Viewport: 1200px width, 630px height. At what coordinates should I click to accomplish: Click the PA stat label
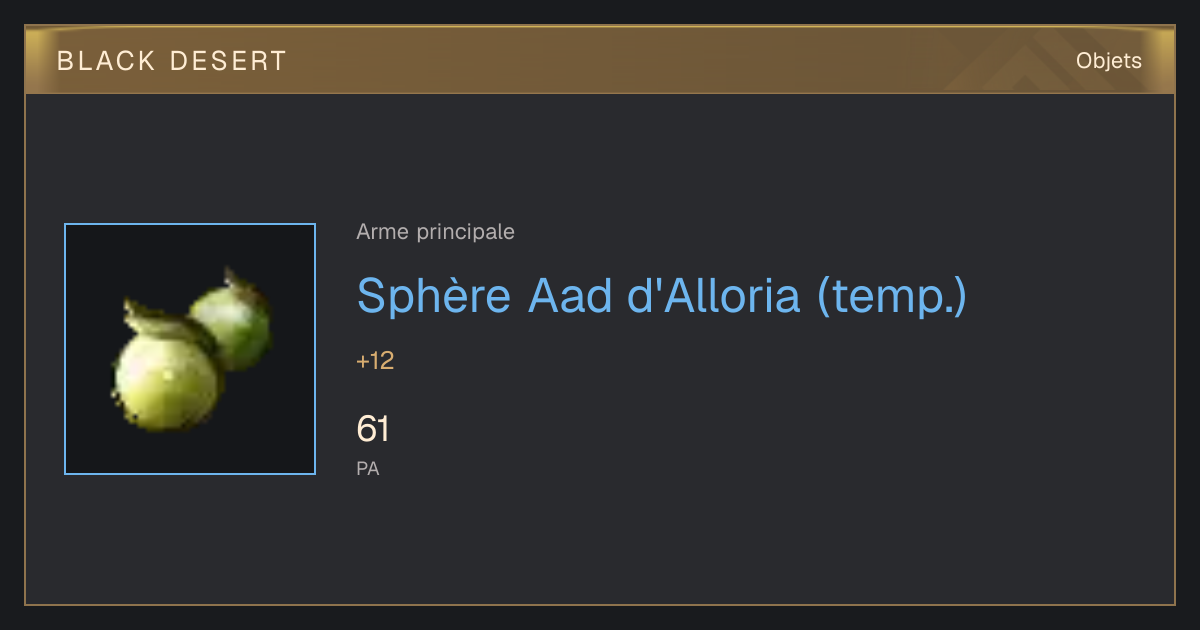click(x=368, y=468)
